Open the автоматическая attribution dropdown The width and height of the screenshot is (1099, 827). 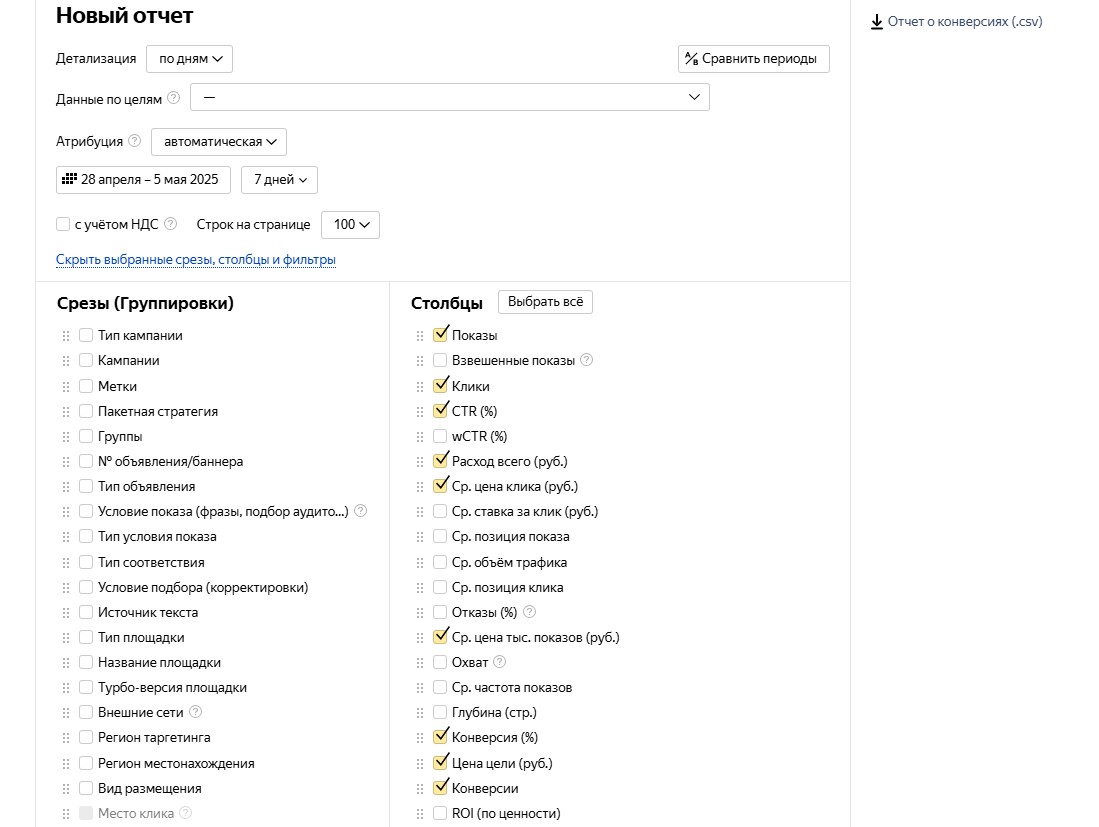(x=219, y=142)
